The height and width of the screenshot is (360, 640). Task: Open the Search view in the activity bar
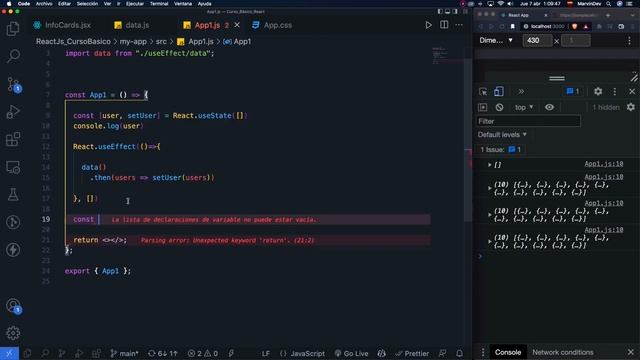(x=13, y=56)
